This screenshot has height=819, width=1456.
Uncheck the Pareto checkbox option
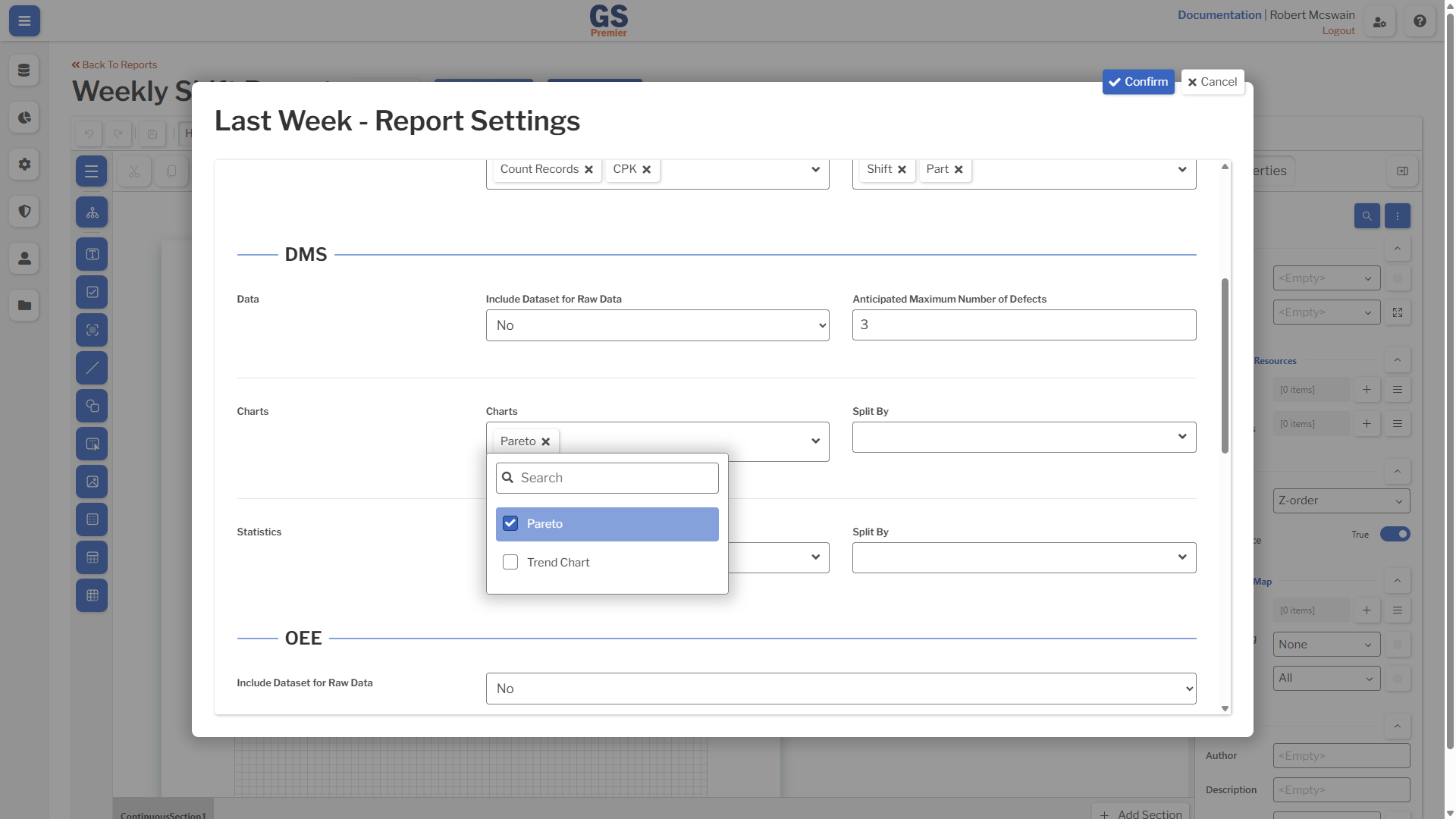[x=510, y=524]
